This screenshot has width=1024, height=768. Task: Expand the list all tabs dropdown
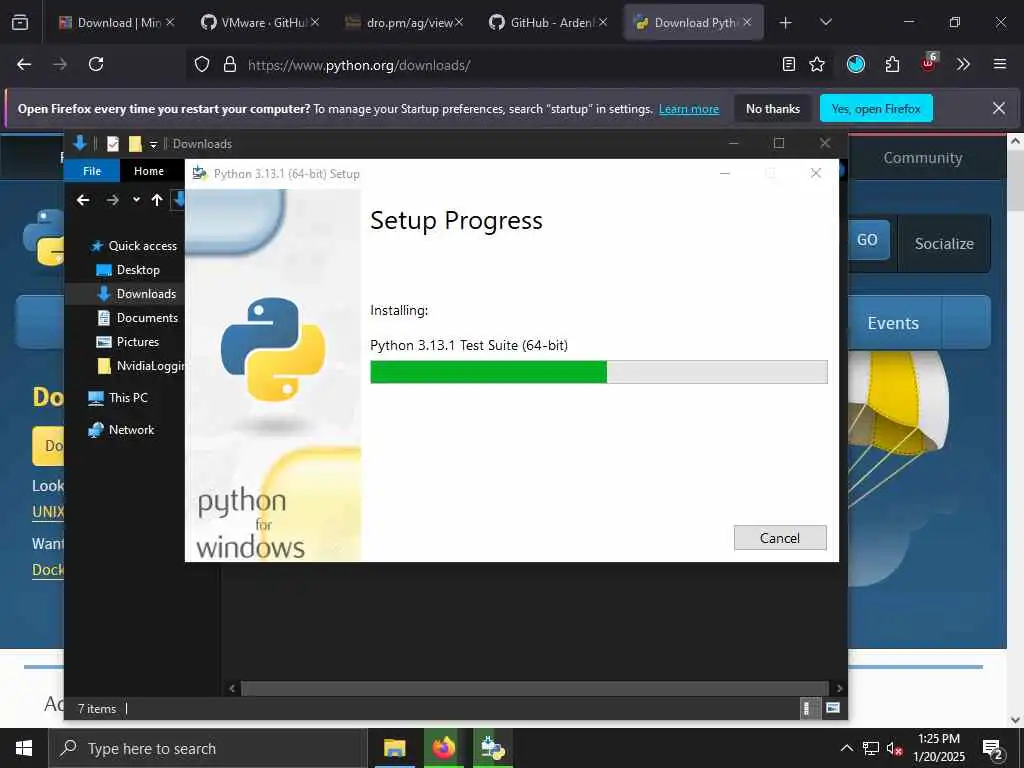pos(825,22)
